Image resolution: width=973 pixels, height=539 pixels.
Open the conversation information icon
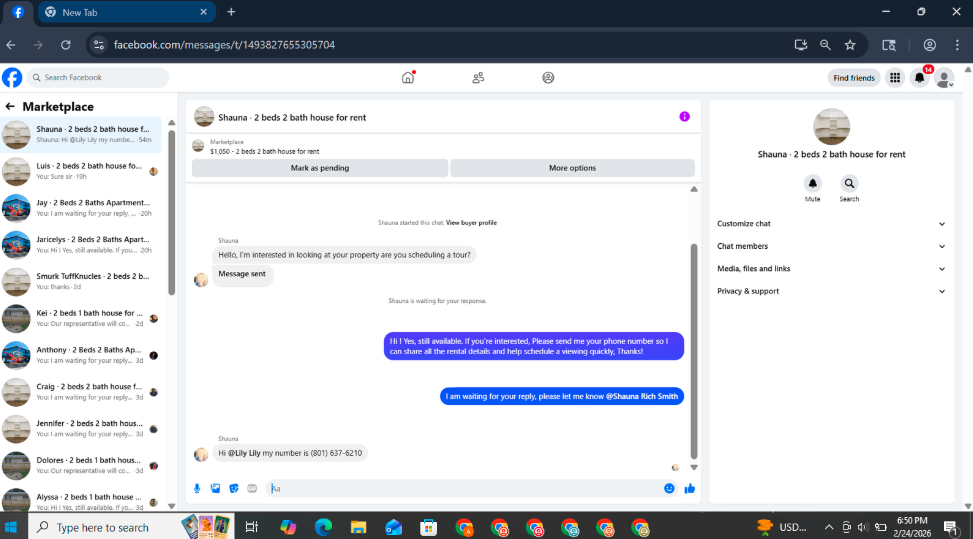(684, 117)
